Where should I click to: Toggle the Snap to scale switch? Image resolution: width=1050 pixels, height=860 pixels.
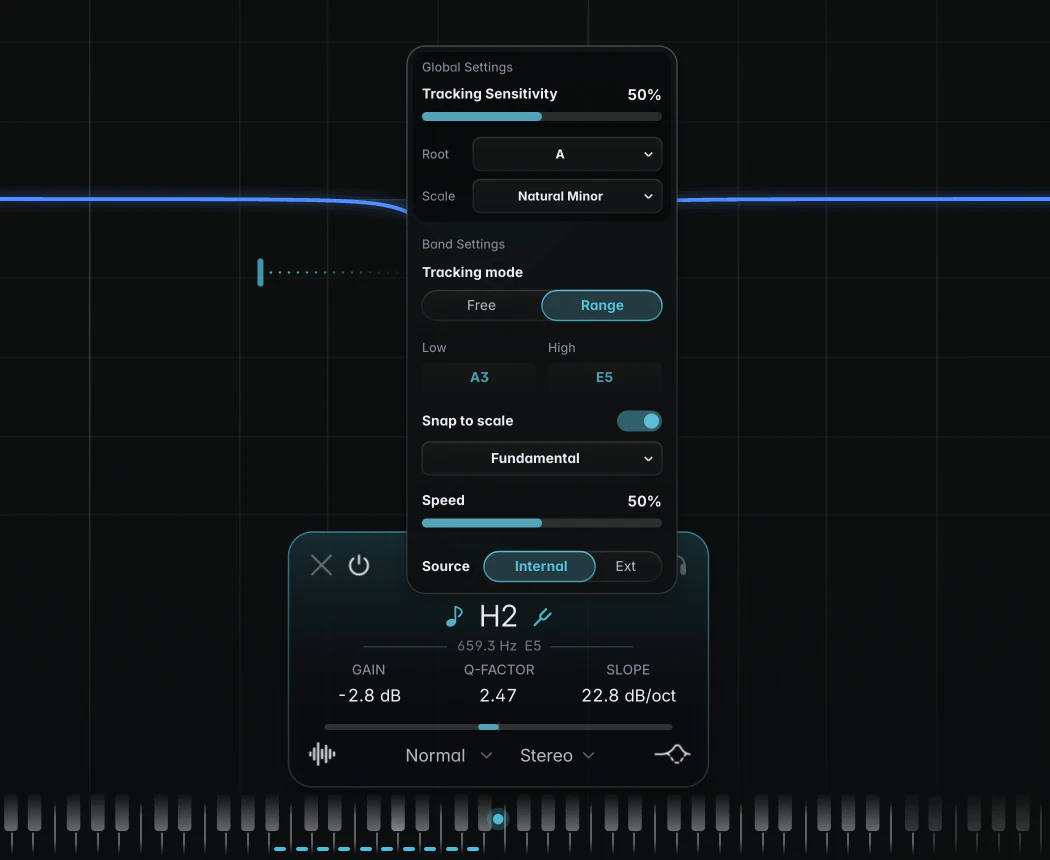[x=640, y=421]
